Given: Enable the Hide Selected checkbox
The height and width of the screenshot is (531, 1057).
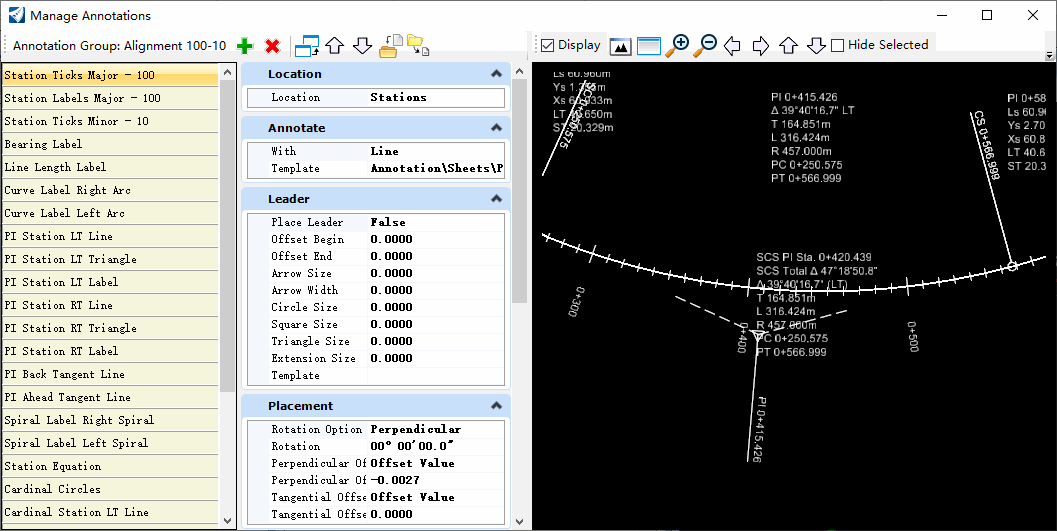Looking at the screenshot, I should click(x=838, y=45).
